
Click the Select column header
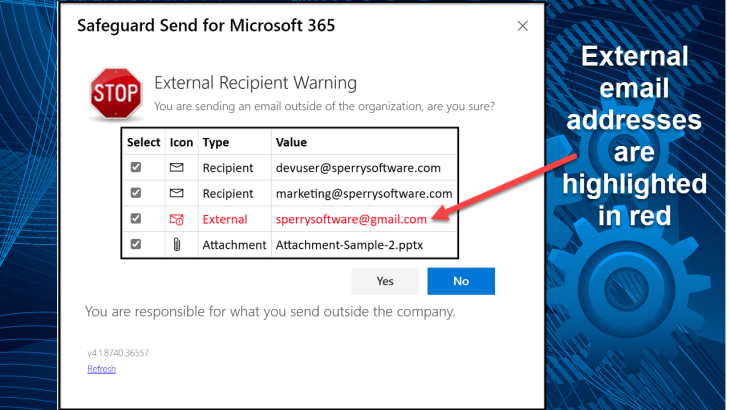[x=143, y=143]
